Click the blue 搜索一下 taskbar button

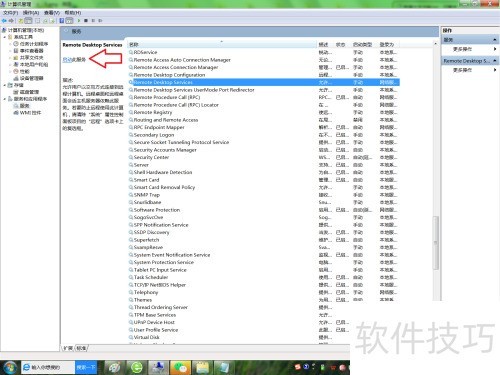click(86, 367)
